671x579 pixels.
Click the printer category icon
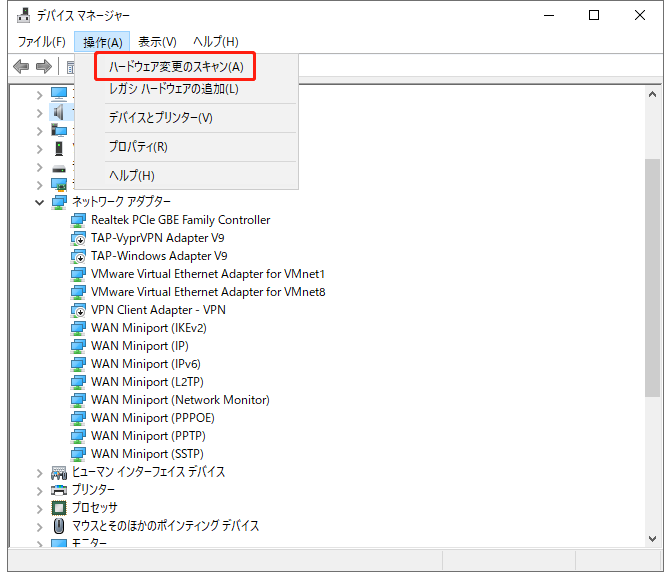[x=59, y=490]
